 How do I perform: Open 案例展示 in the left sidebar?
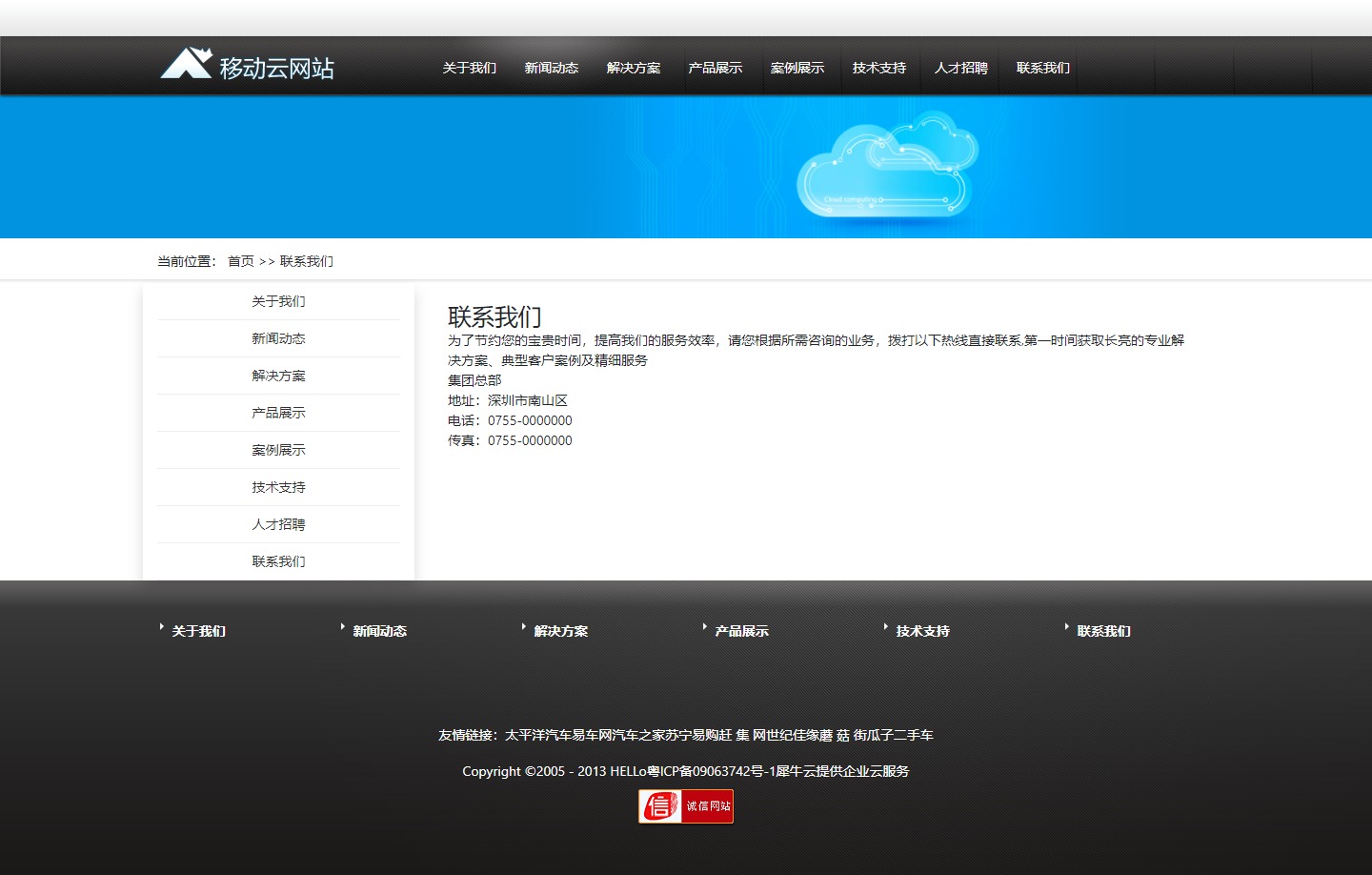click(278, 450)
